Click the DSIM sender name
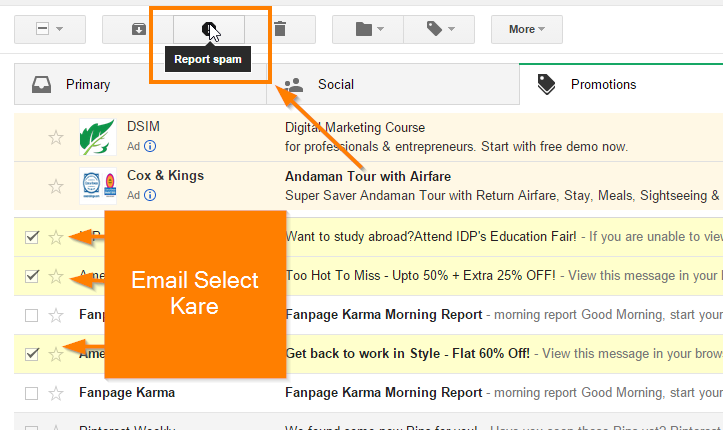This screenshot has width=723, height=430. pyautogui.click(x=143, y=126)
